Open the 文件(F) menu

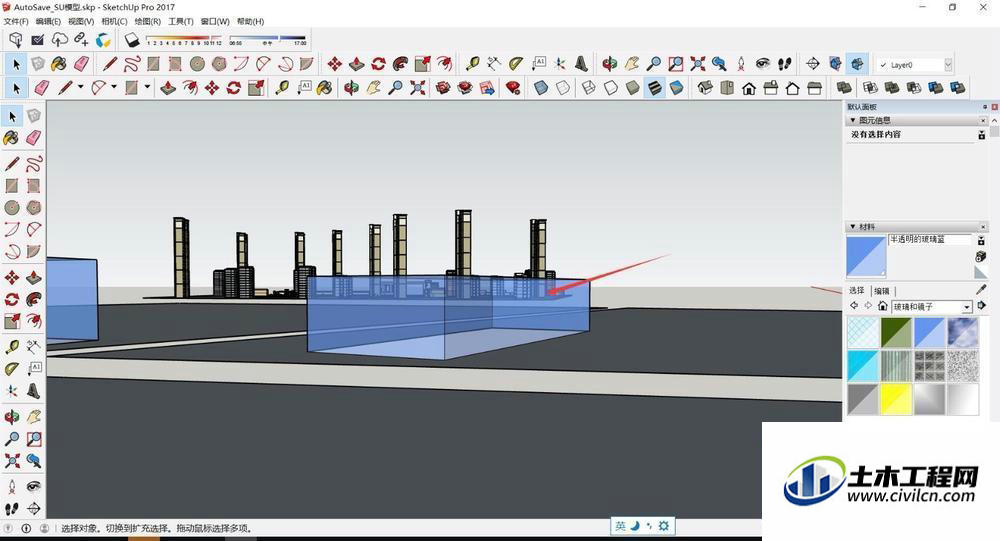tap(16, 21)
